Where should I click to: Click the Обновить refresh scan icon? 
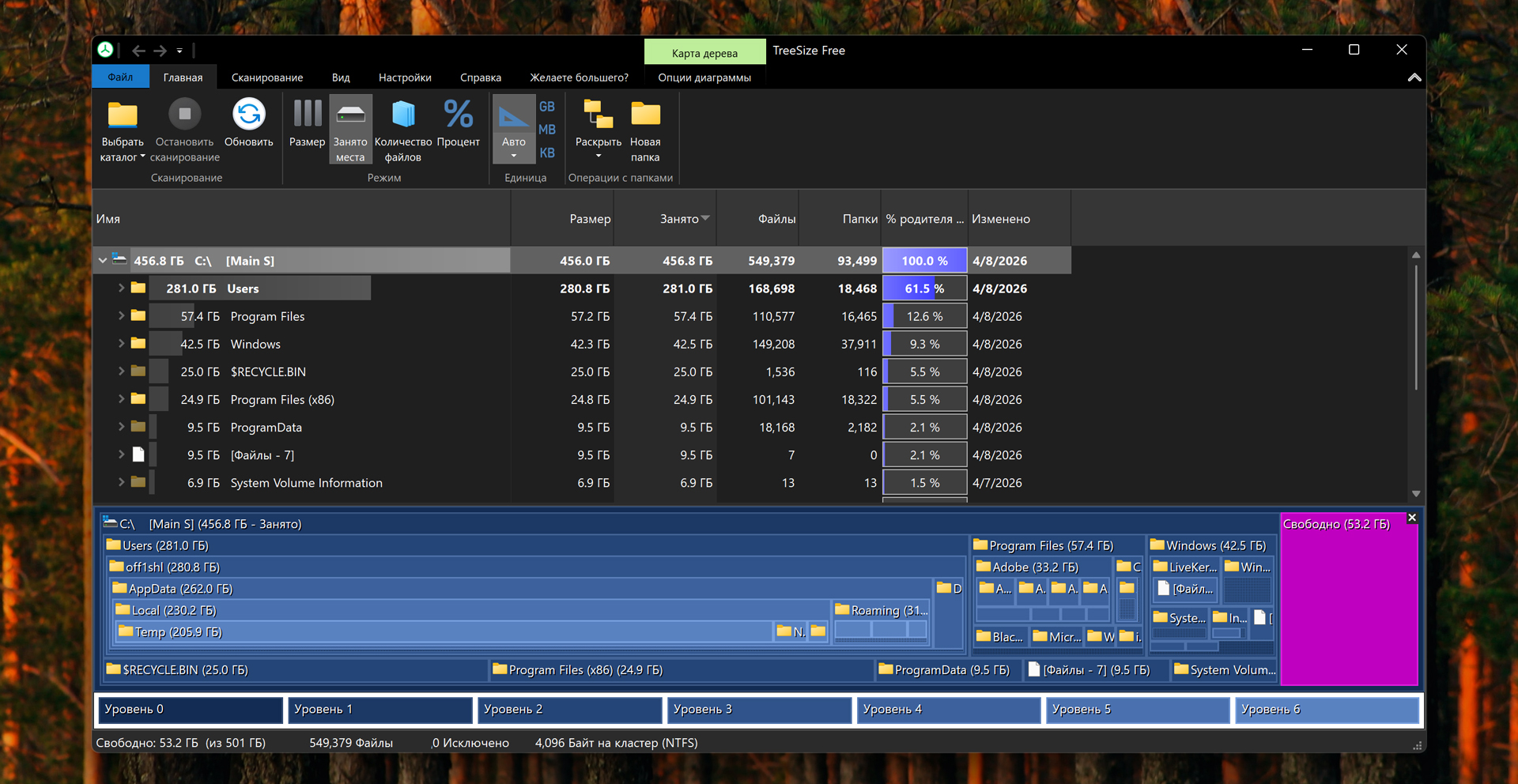(248, 115)
